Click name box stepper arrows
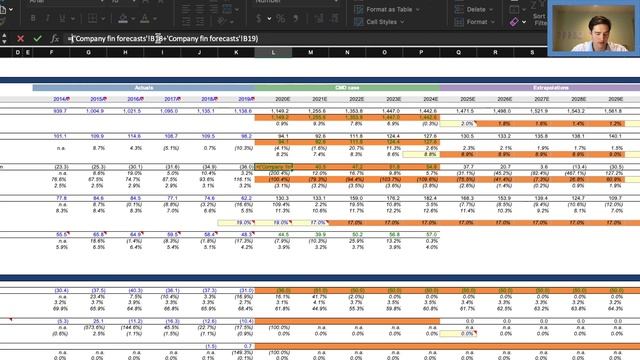This screenshot has width=640, height=360. (4, 39)
